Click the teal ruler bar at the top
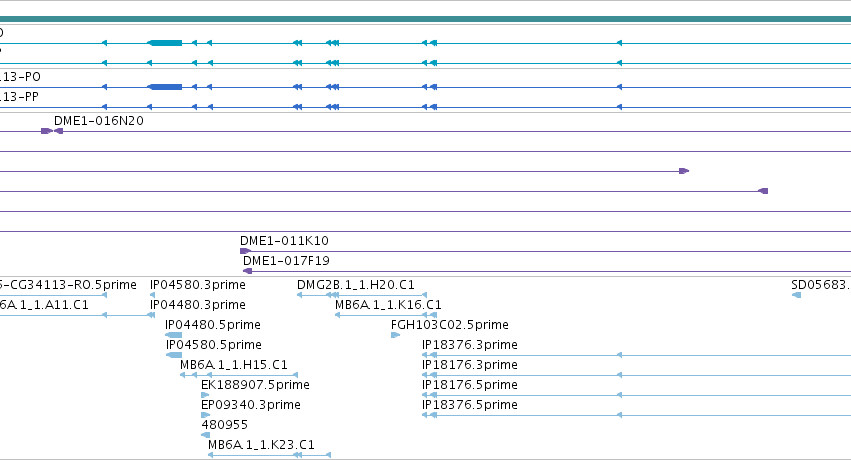The image size is (851, 460). (x=426, y=19)
